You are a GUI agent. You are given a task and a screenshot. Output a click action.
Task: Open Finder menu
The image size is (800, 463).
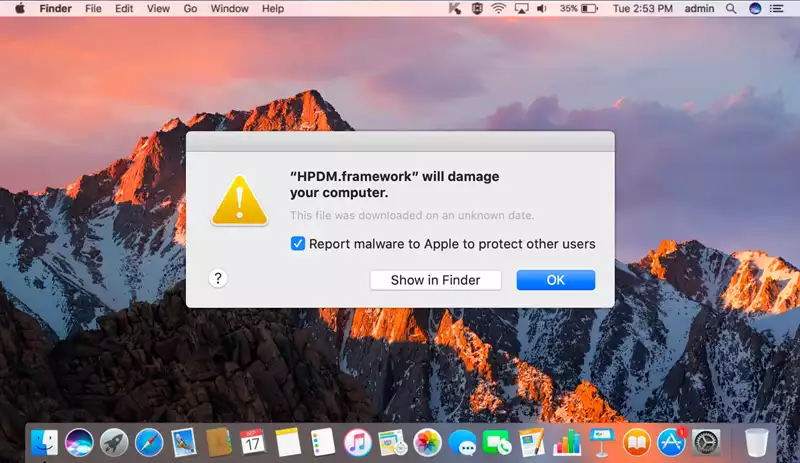[56, 9]
